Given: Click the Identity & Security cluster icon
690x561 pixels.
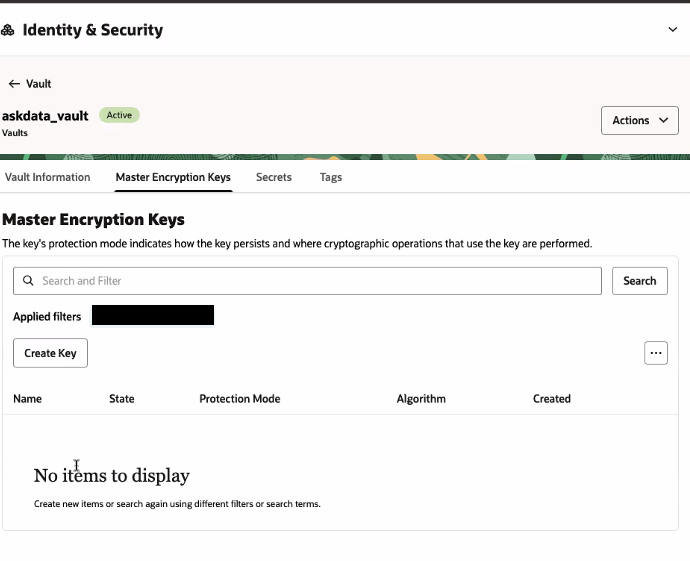Looking at the screenshot, I should point(7,30).
